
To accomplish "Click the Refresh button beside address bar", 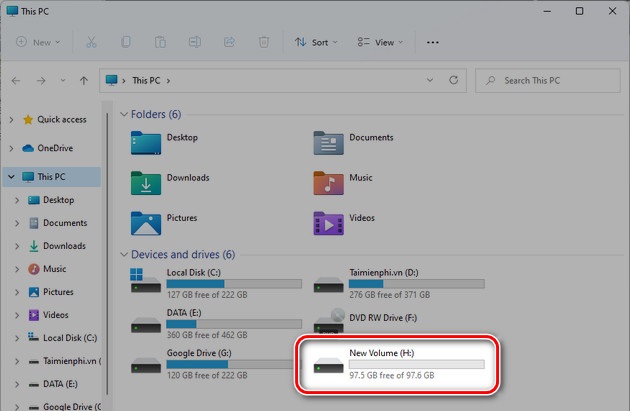I will point(454,80).
